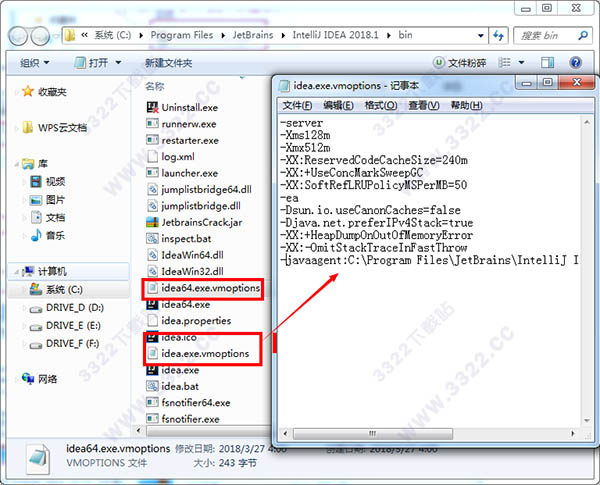Click the 名称 column header
The height and width of the screenshot is (485, 600).
click(x=155, y=86)
